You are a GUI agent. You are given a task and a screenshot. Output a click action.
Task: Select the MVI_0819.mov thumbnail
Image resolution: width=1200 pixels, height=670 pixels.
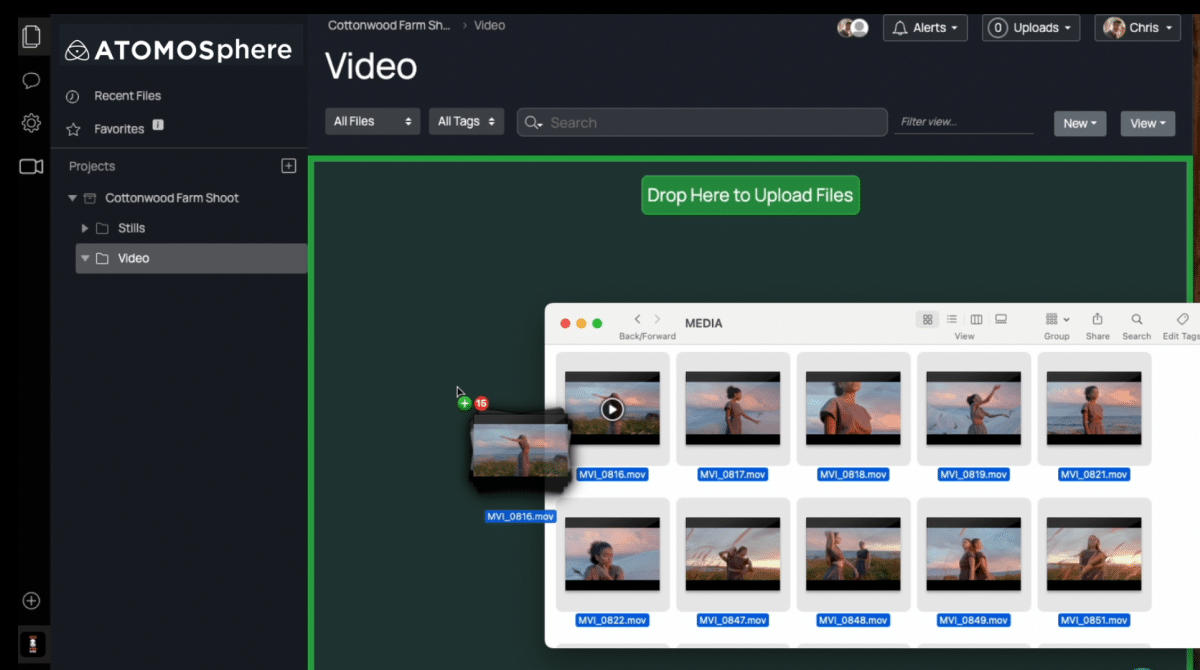(x=974, y=408)
